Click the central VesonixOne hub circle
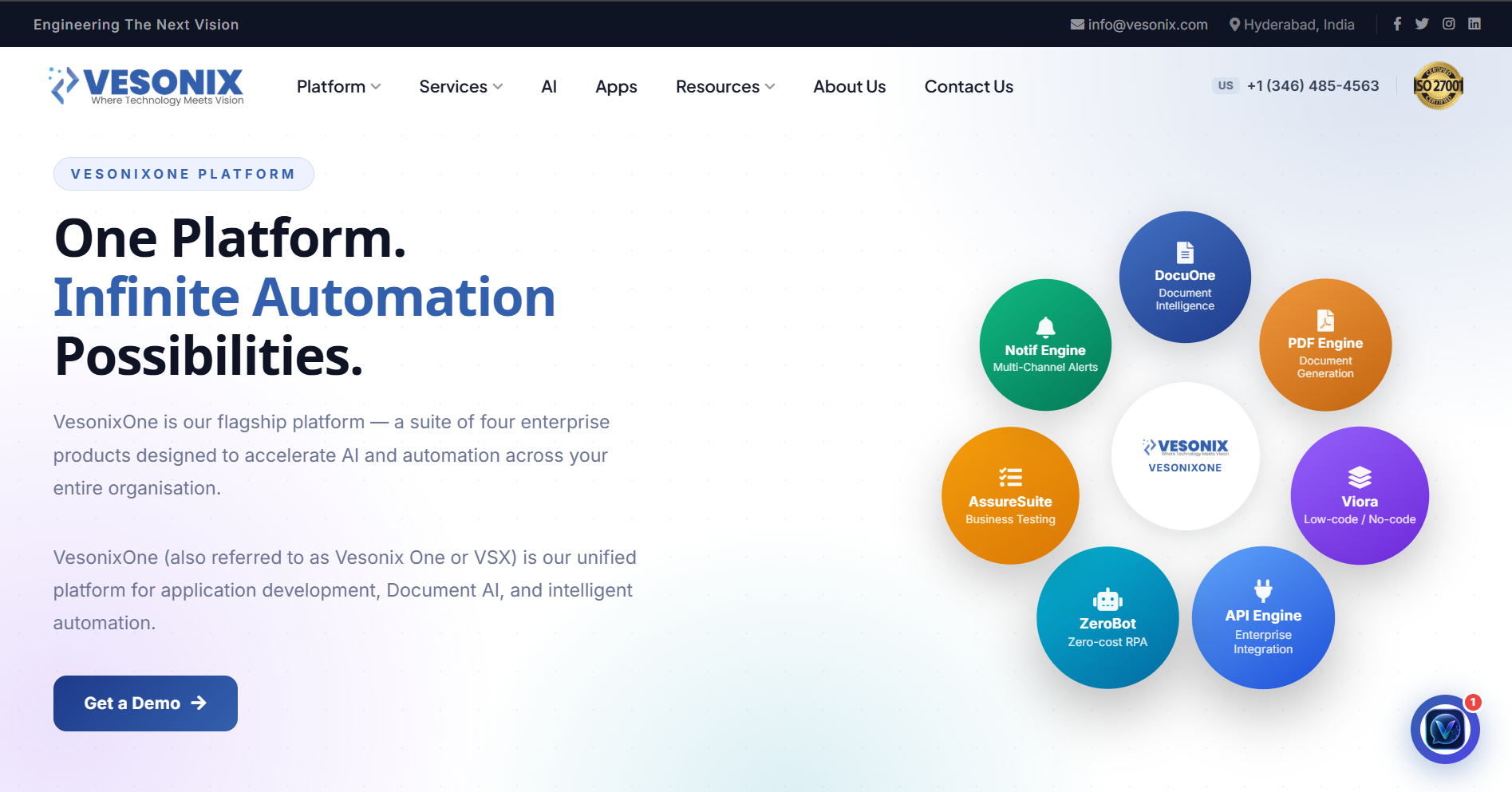1512x792 pixels. pyautogui.click(x=1185, y=456)
